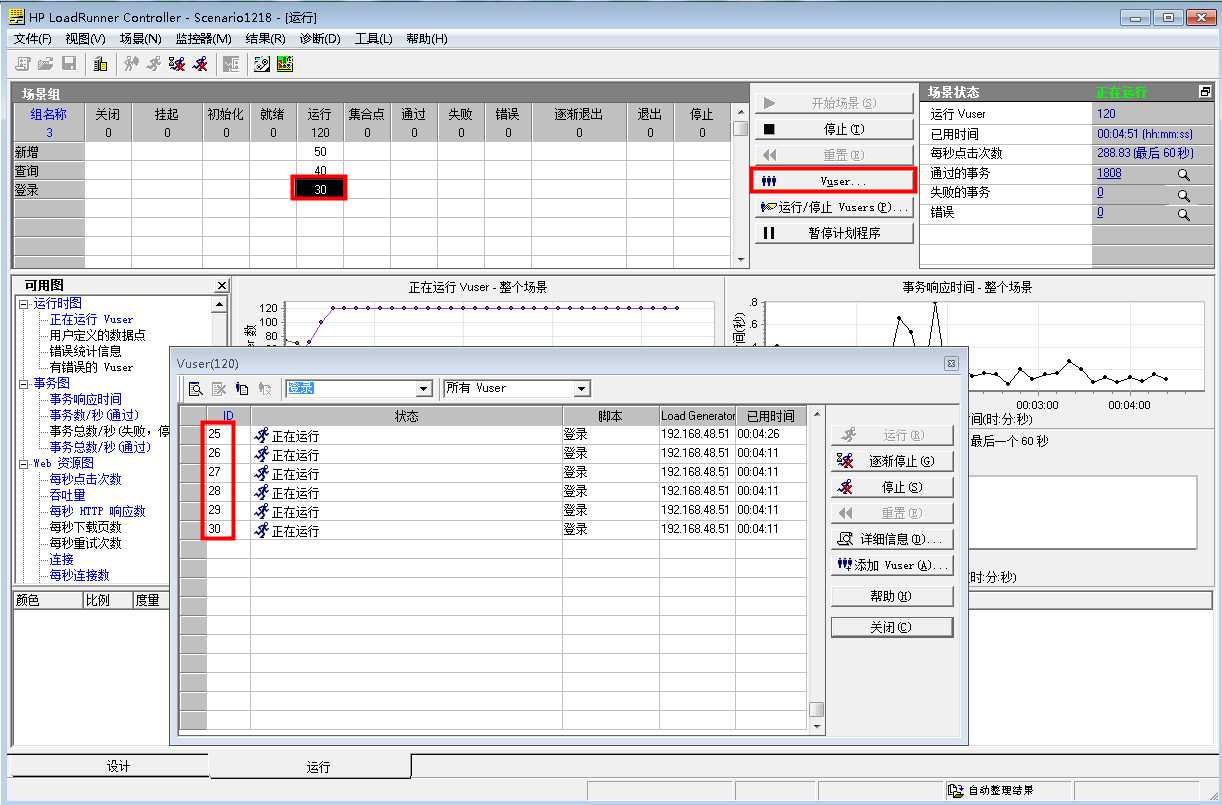Screen dimensions: 1222x805
Task: Click the third icon in Vuser dialog toolbar
Action: click(x=242, y=389)
